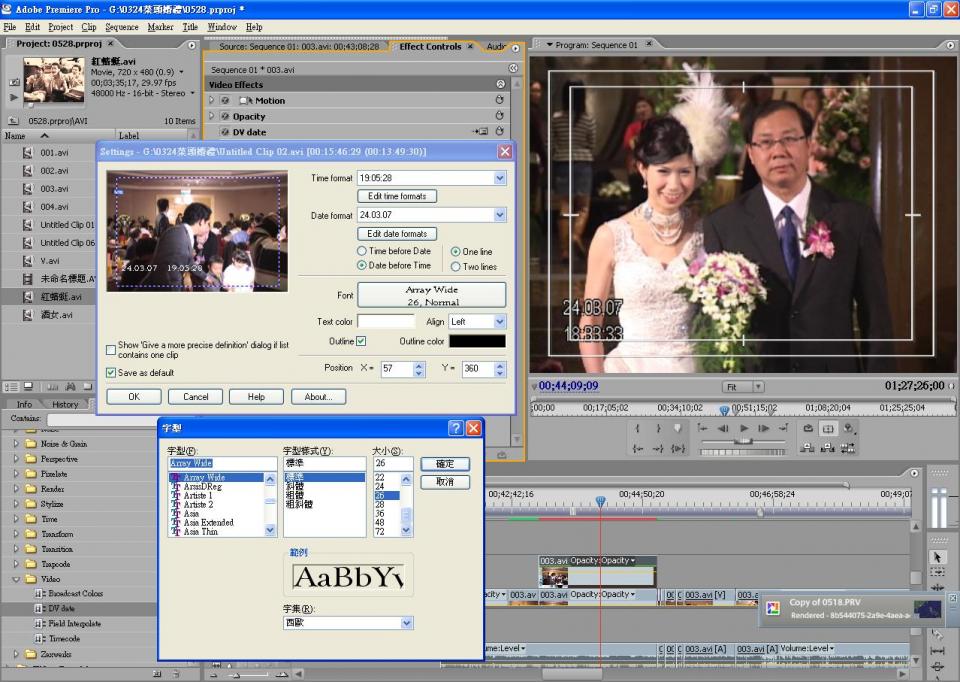Uncheck the Outline checkbox
960x682 pixels.
coord(361,341)
